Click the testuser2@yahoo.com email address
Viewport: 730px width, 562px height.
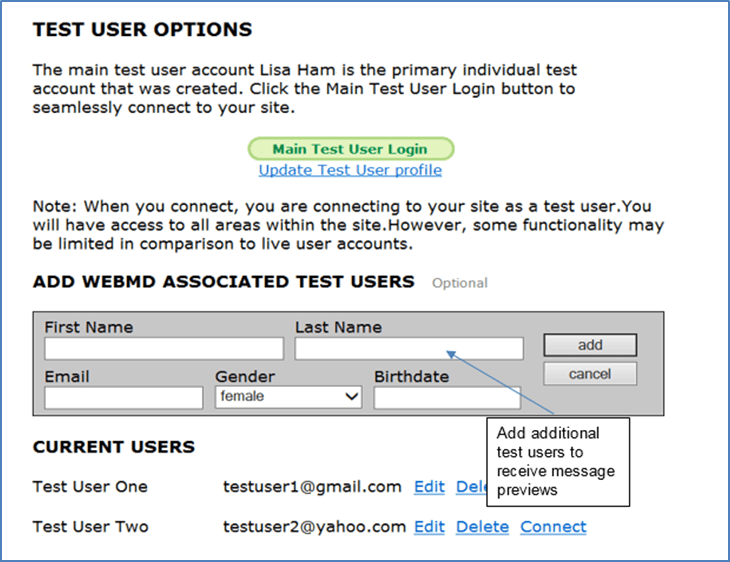click(314, 527)
